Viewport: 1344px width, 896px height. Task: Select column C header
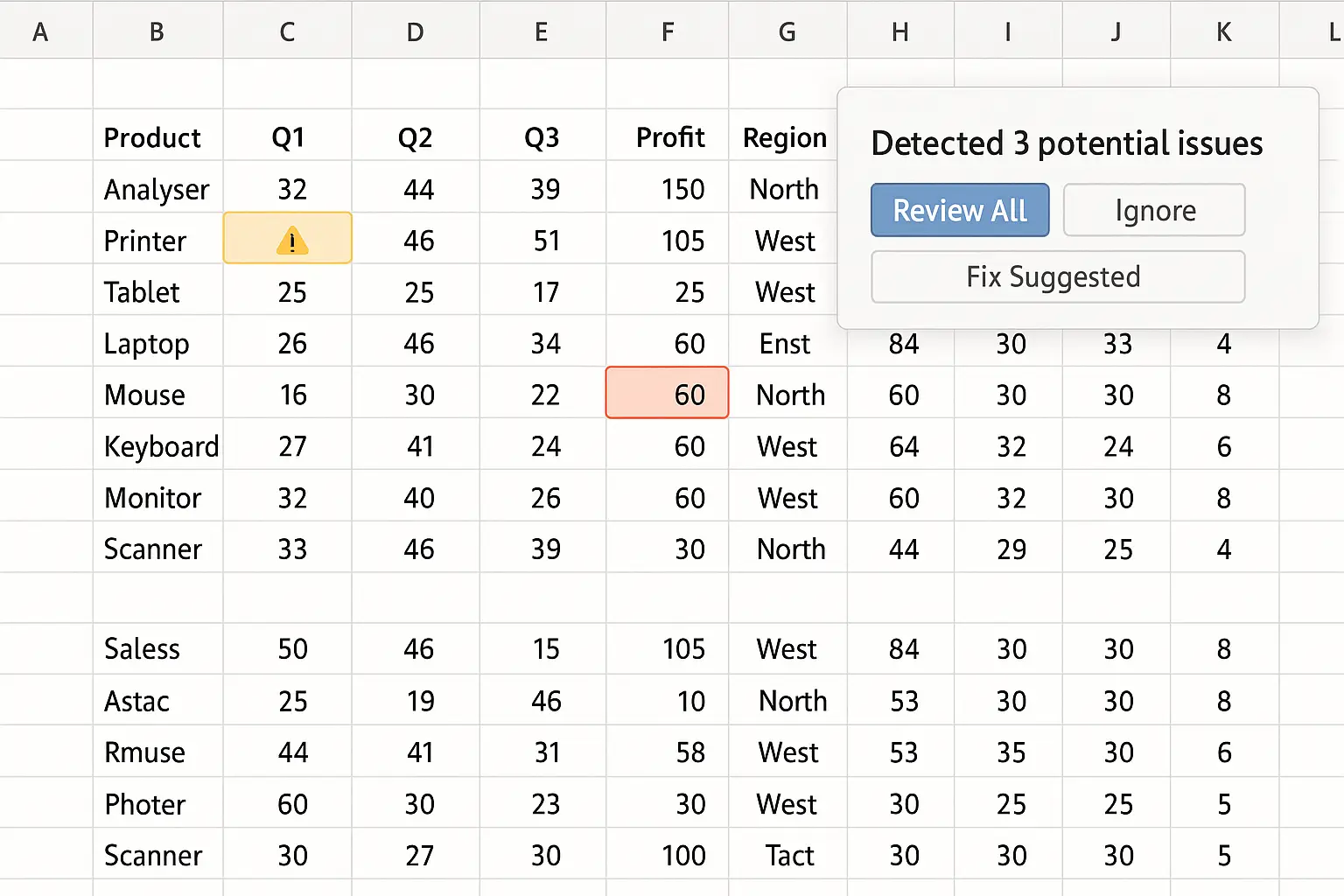tap(287, 31)
